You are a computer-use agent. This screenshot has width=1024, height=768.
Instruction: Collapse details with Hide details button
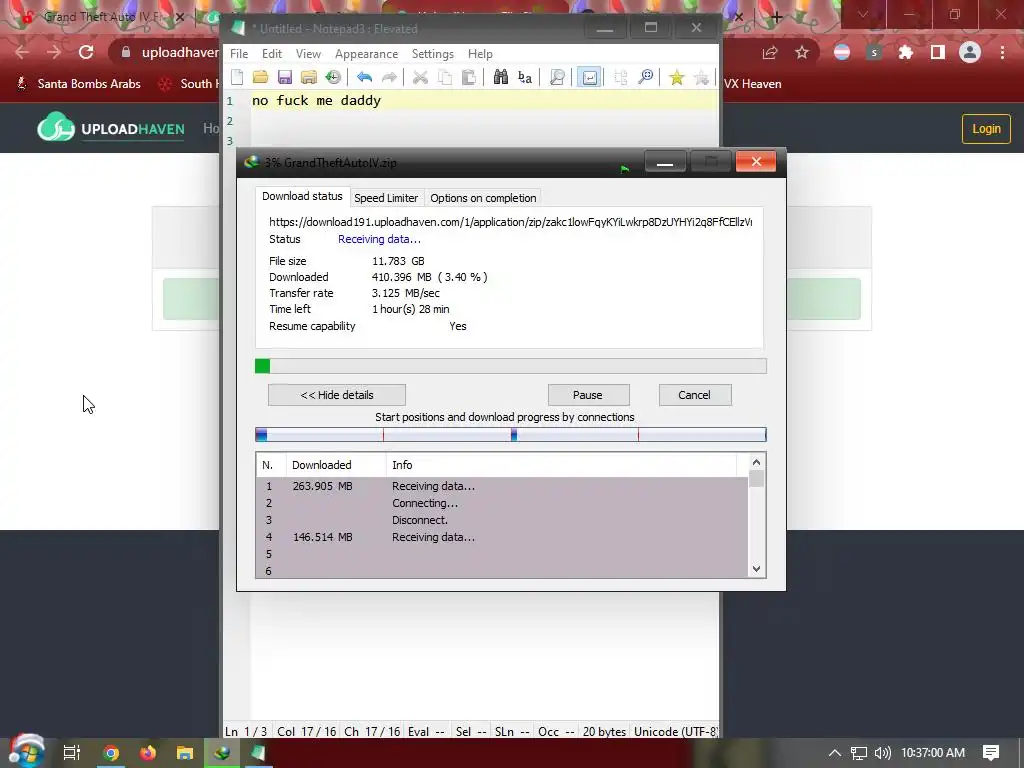[337, 394]
